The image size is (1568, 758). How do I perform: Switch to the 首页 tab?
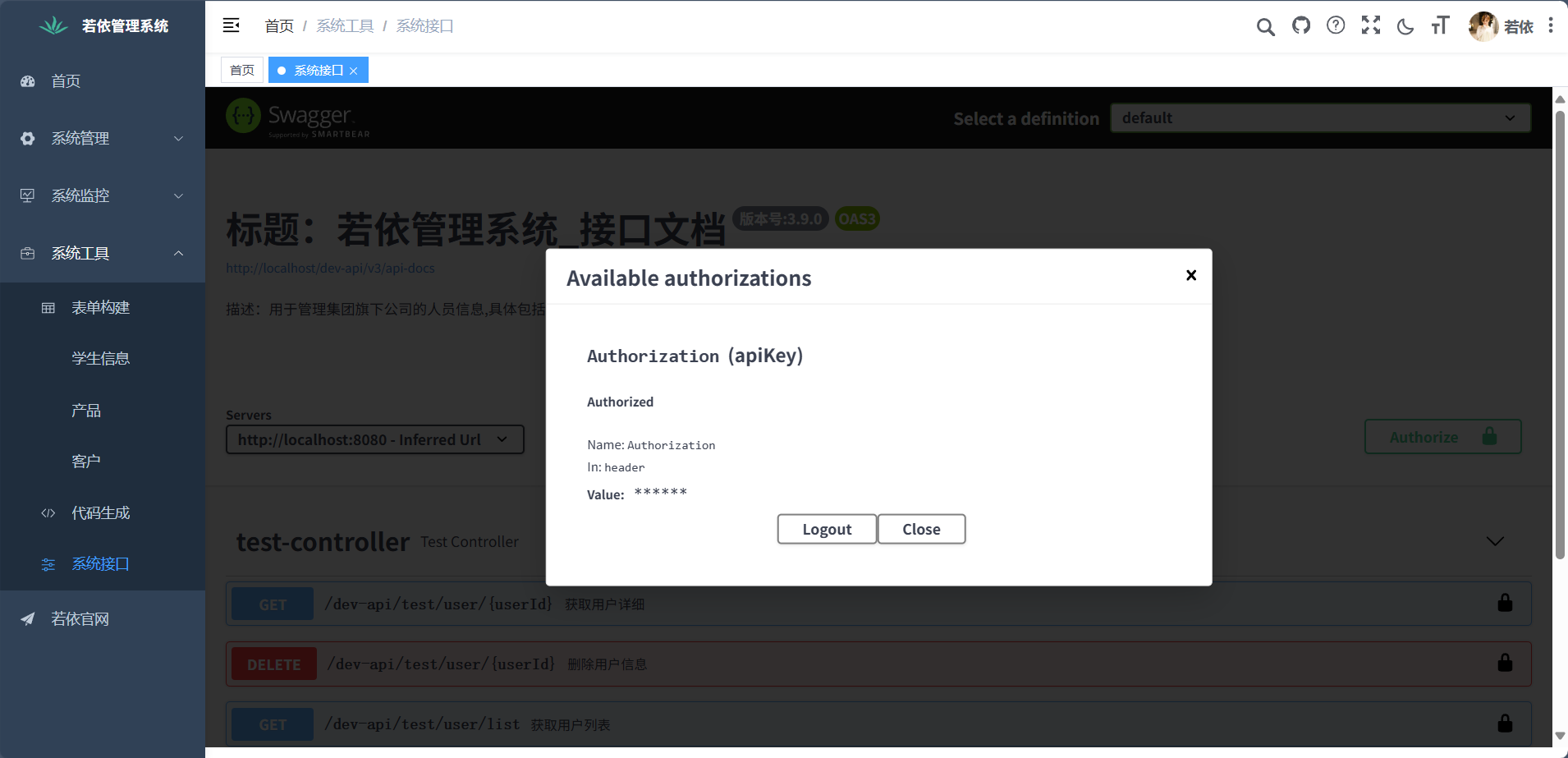click(x=242, y=71)
